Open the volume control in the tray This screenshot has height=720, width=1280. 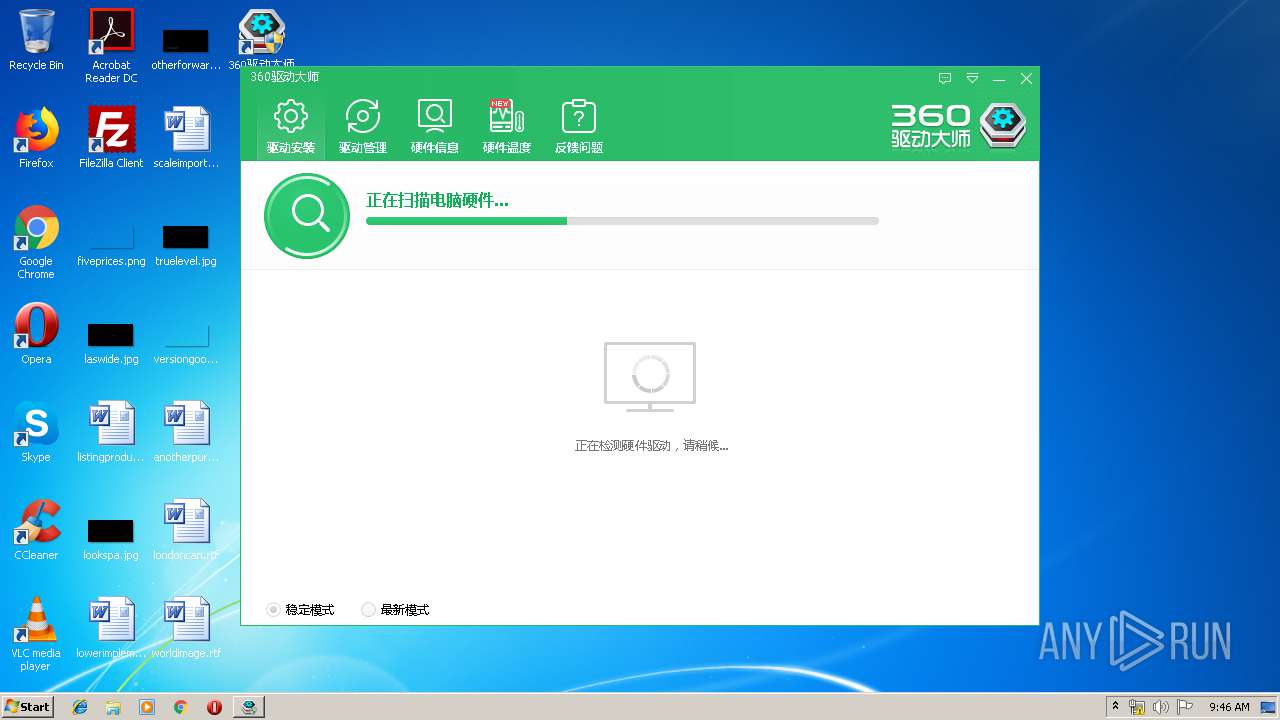[x=1161, y=707]
